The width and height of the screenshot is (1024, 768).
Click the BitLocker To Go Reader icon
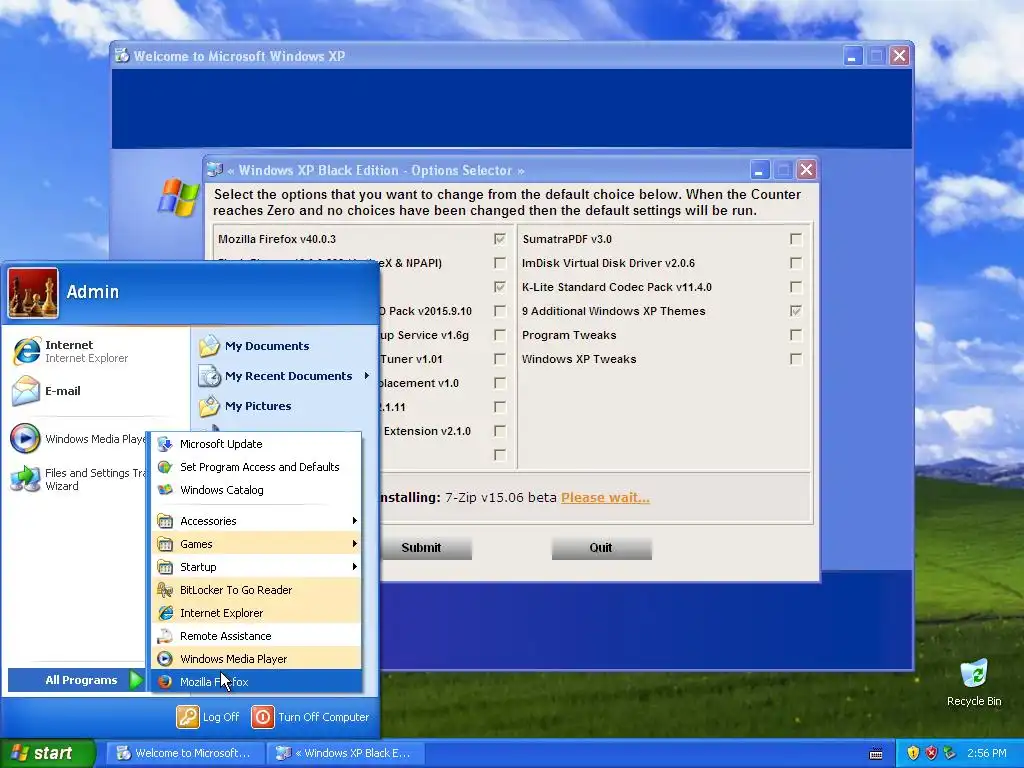coord(165,590)
